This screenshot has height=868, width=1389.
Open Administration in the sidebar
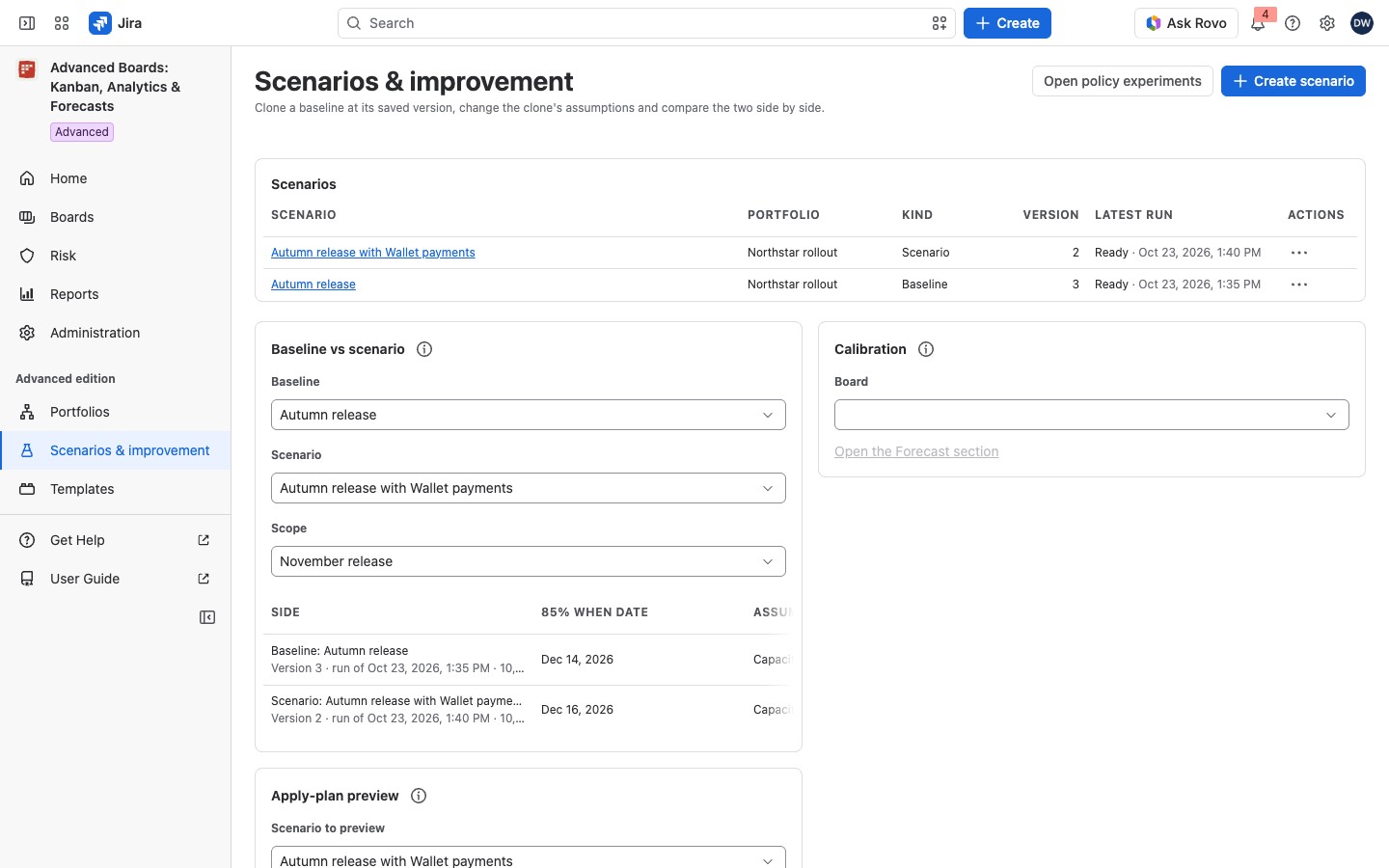(x=116, y=333)
